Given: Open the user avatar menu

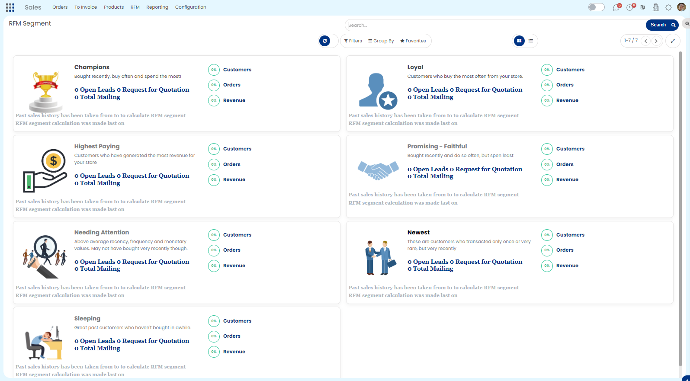Looking at the screenshot, I should pos(681,7).
